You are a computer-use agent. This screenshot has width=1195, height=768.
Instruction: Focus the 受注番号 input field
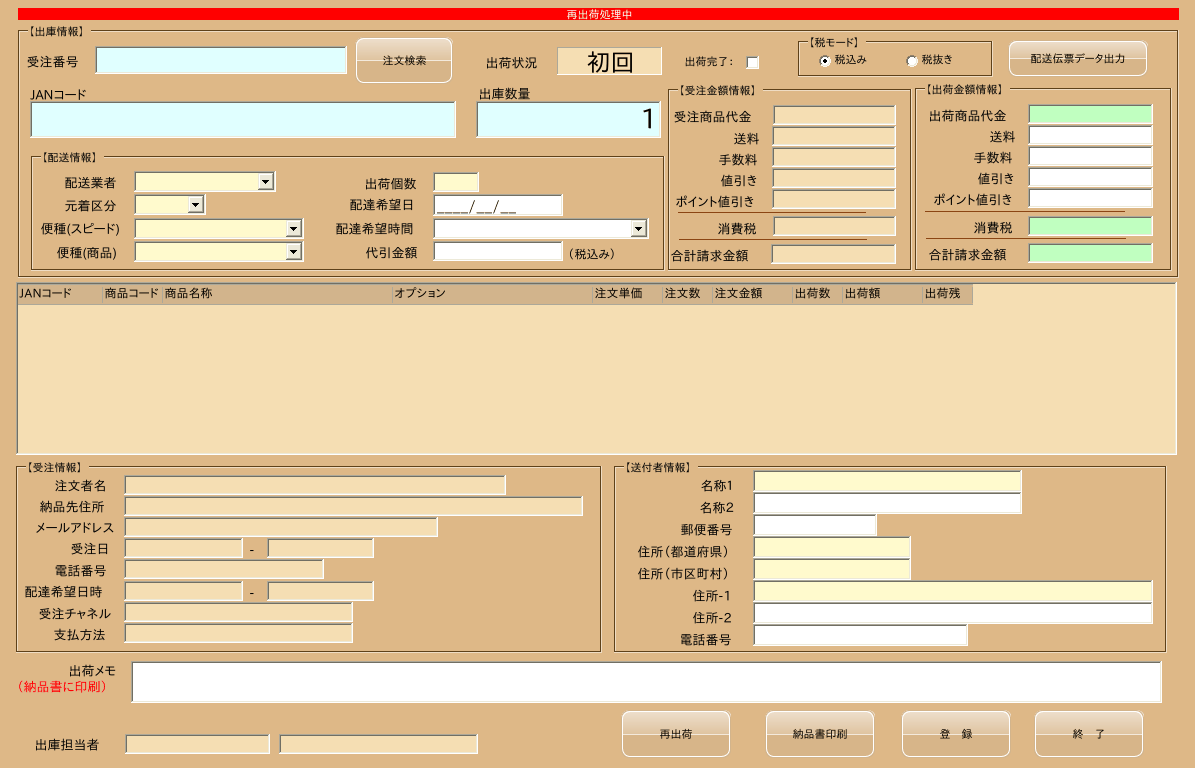click(x=221, y=60)
